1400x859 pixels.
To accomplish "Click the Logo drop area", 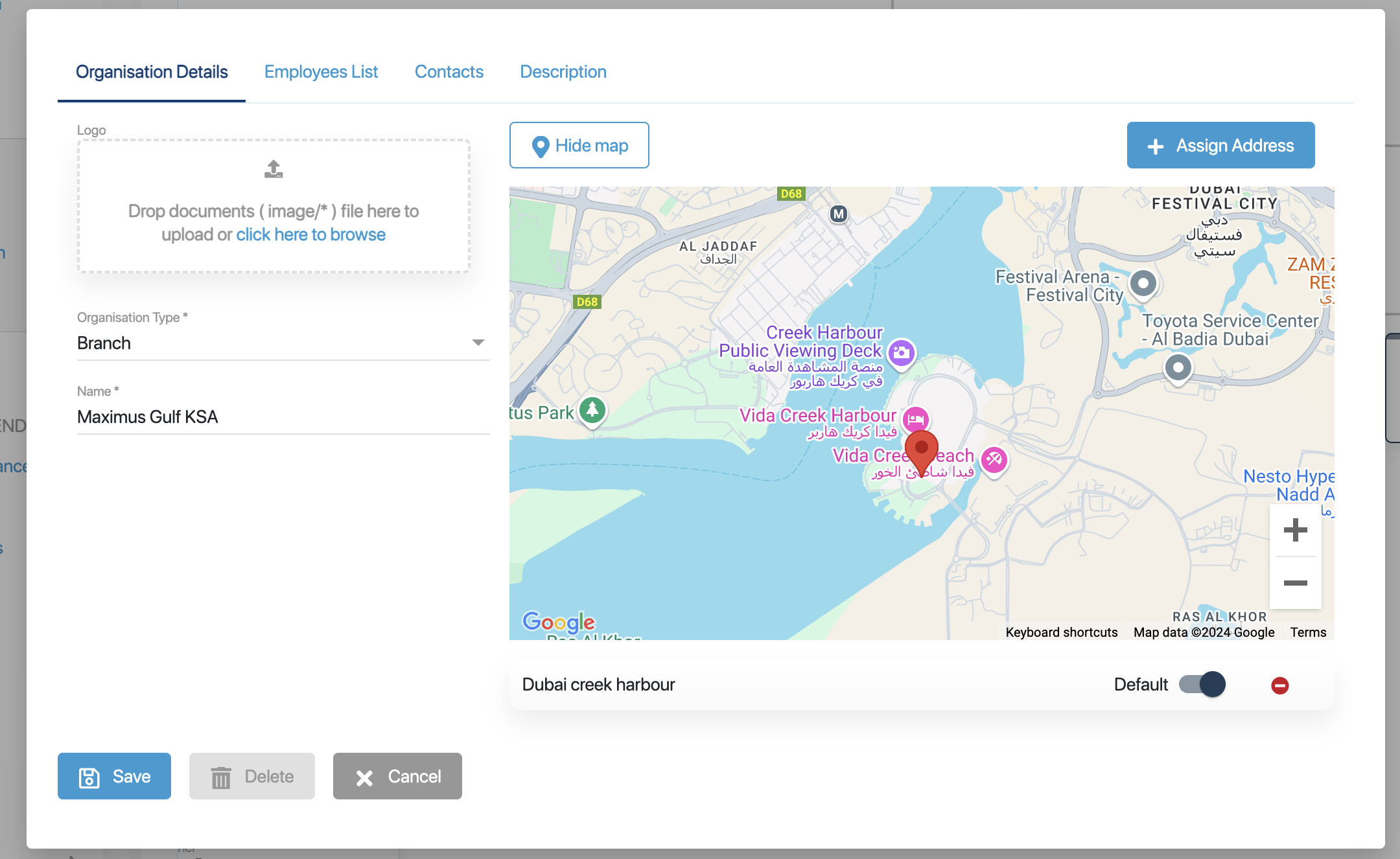I will click(x=274, y=206).
